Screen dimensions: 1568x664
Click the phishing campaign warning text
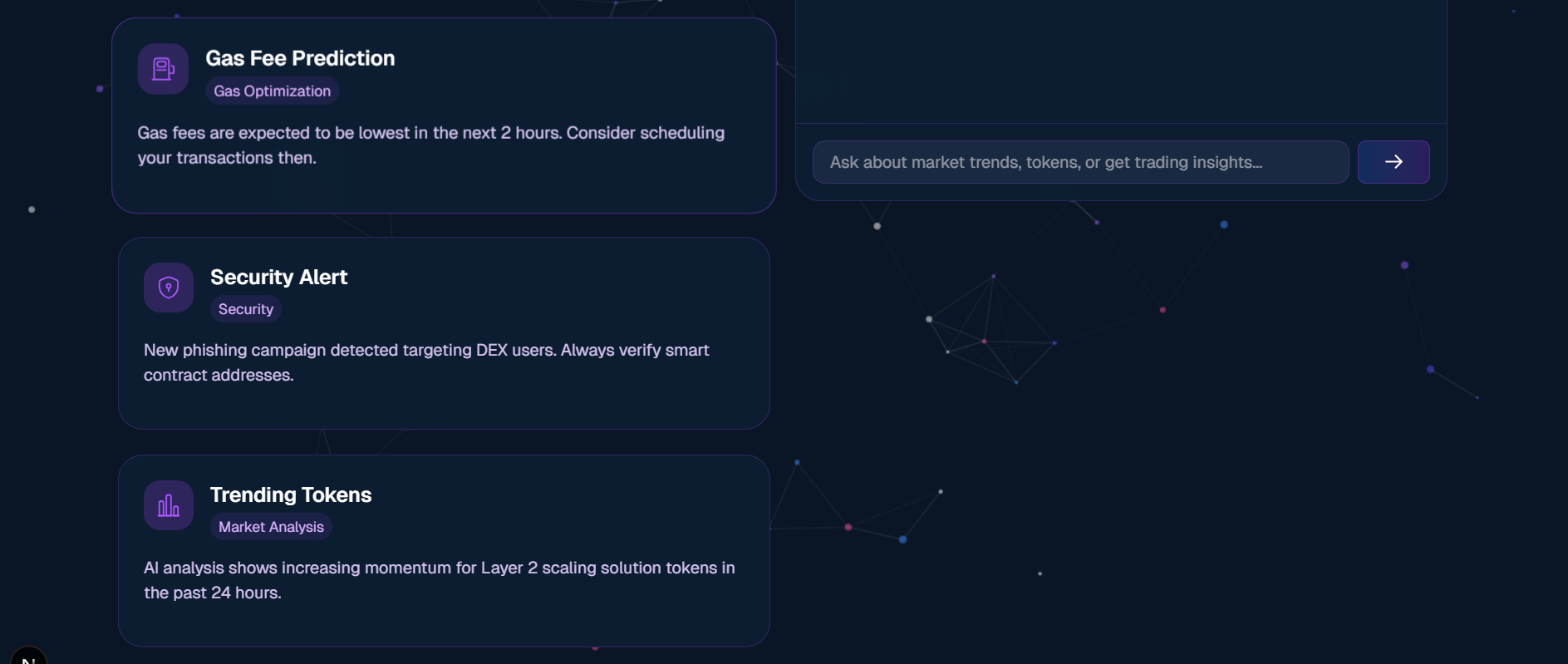pos(426,362)
